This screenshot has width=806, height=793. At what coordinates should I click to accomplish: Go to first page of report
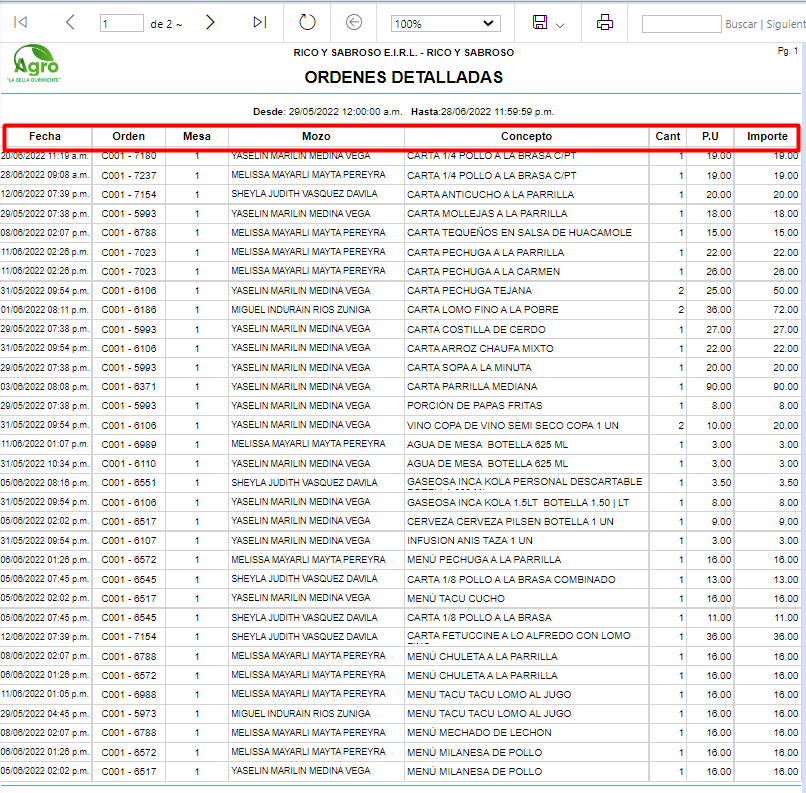21,22
